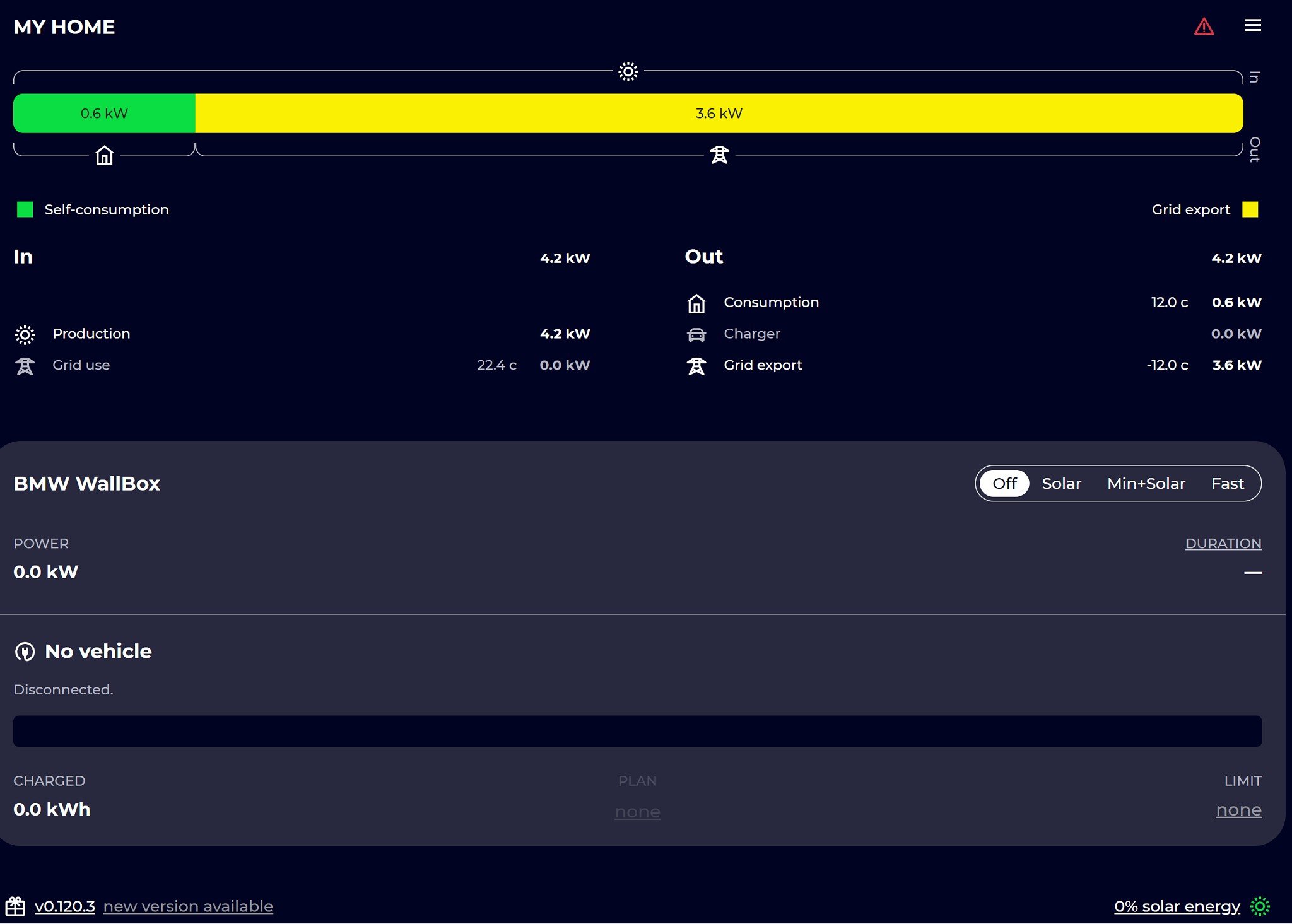
Task: Click the pylon icon below the yellow bar
Action: click(x=719, y=155)
